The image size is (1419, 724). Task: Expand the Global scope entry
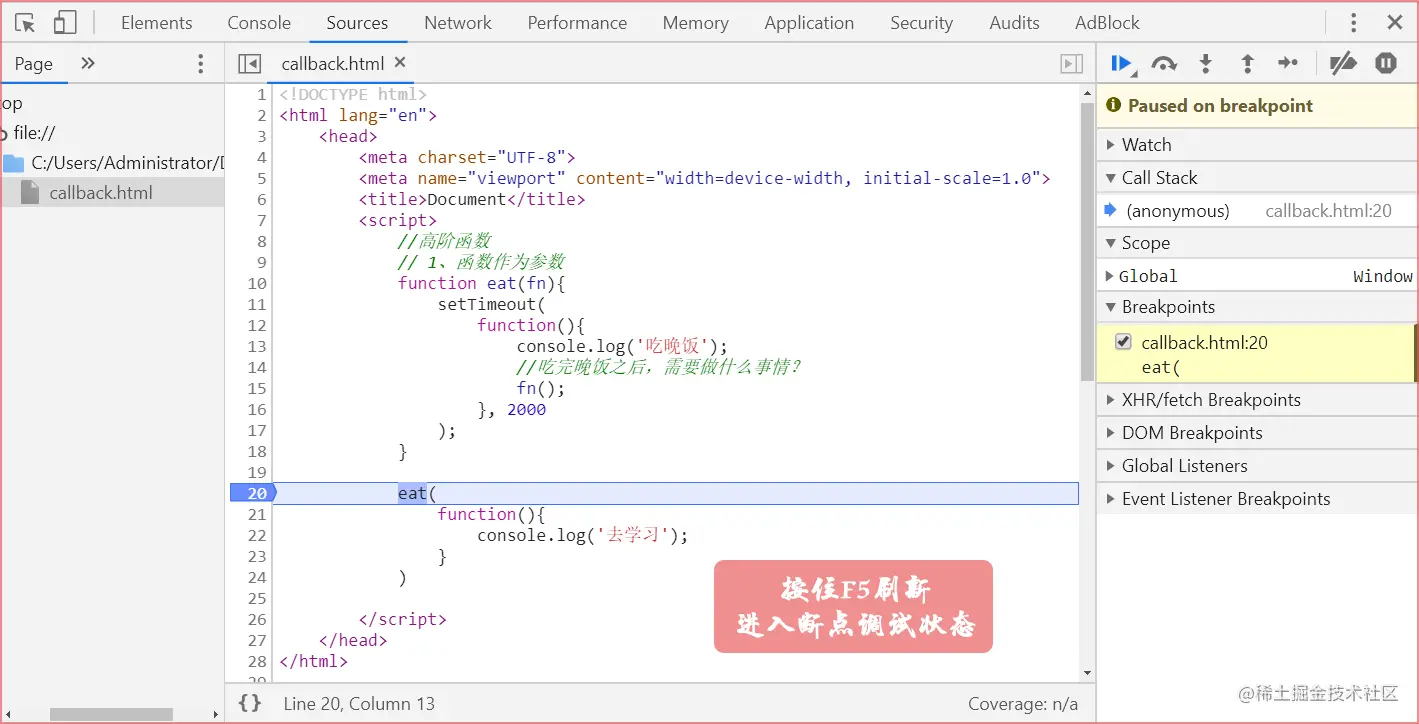(1109, 276)
